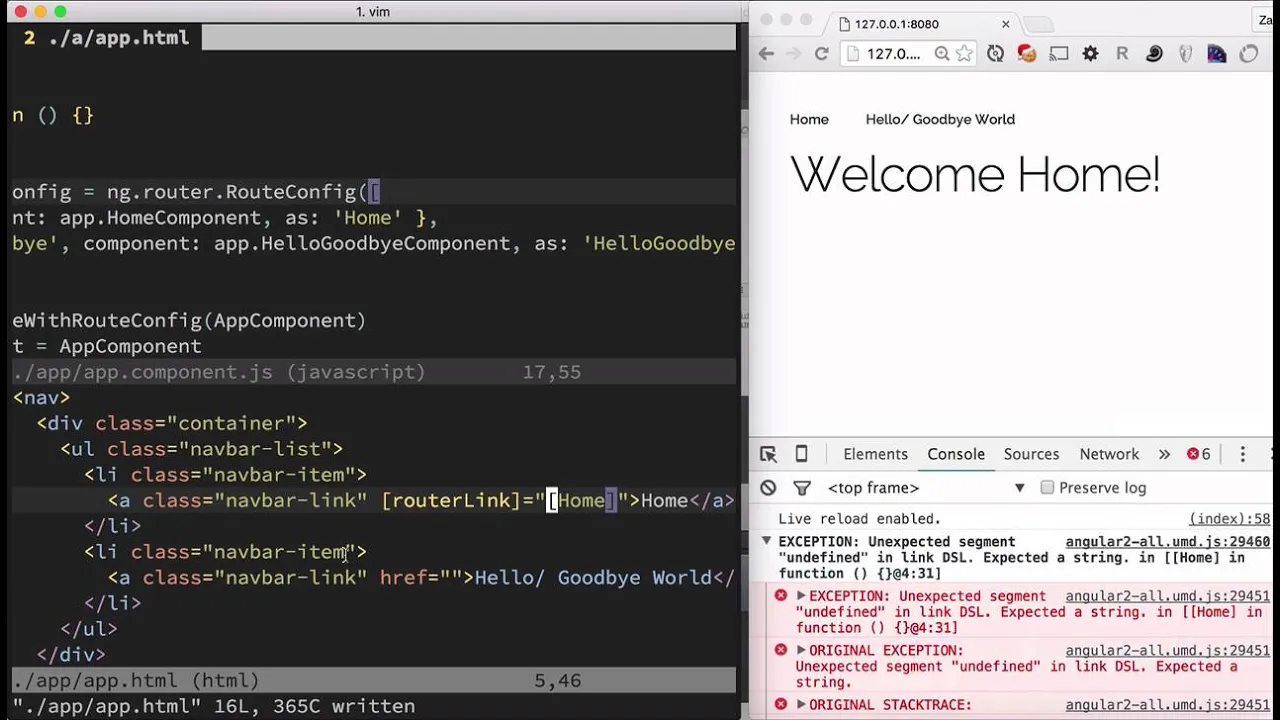The image size is (1280, 720).
Task: Expand the ORIGINAL STACKTRACE triangle
Action: [x=800, y=704]
